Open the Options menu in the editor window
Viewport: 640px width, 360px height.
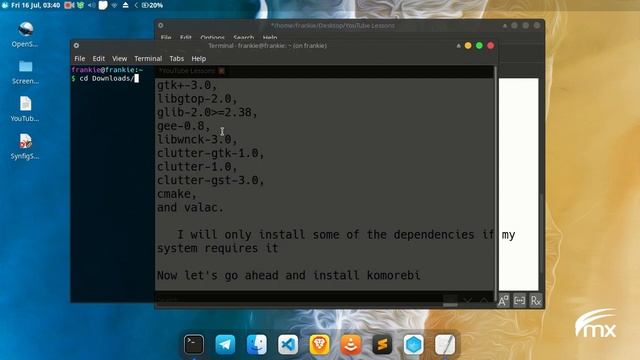(x=212, y=38)
